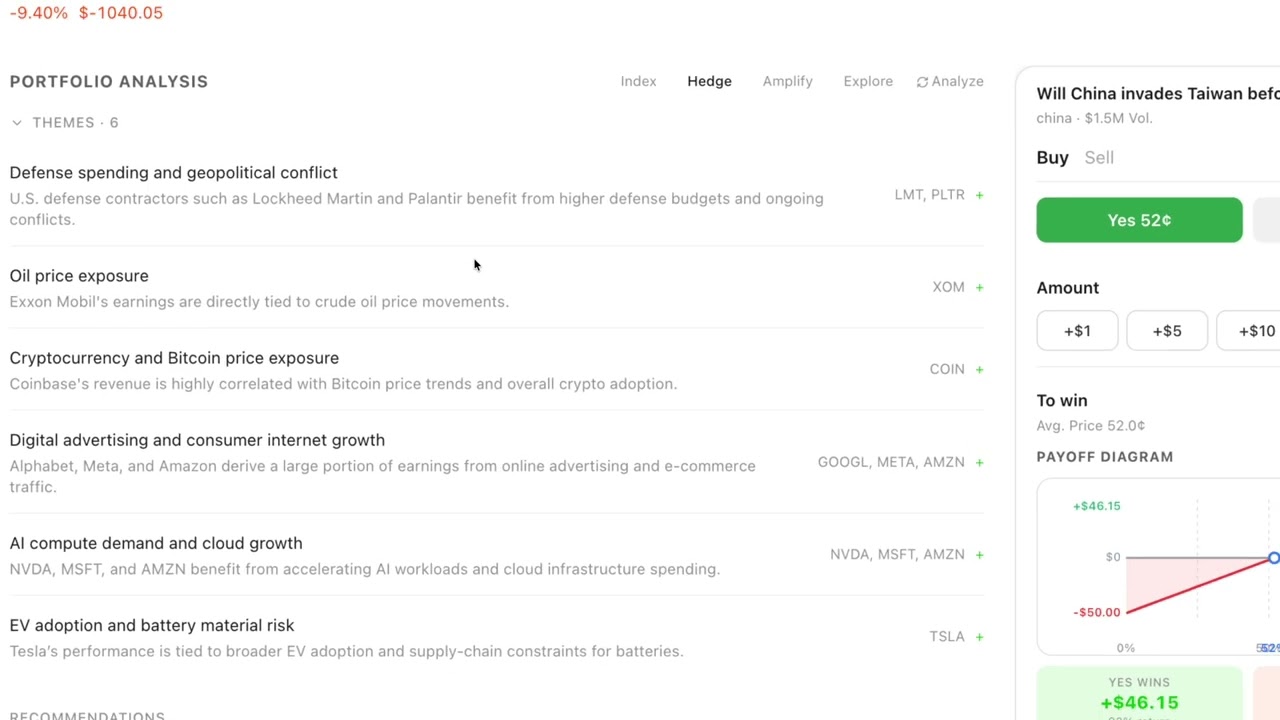Screen dimensions: 1280x720
Task: Switch to the Index tab
Action: coord(638,81)
